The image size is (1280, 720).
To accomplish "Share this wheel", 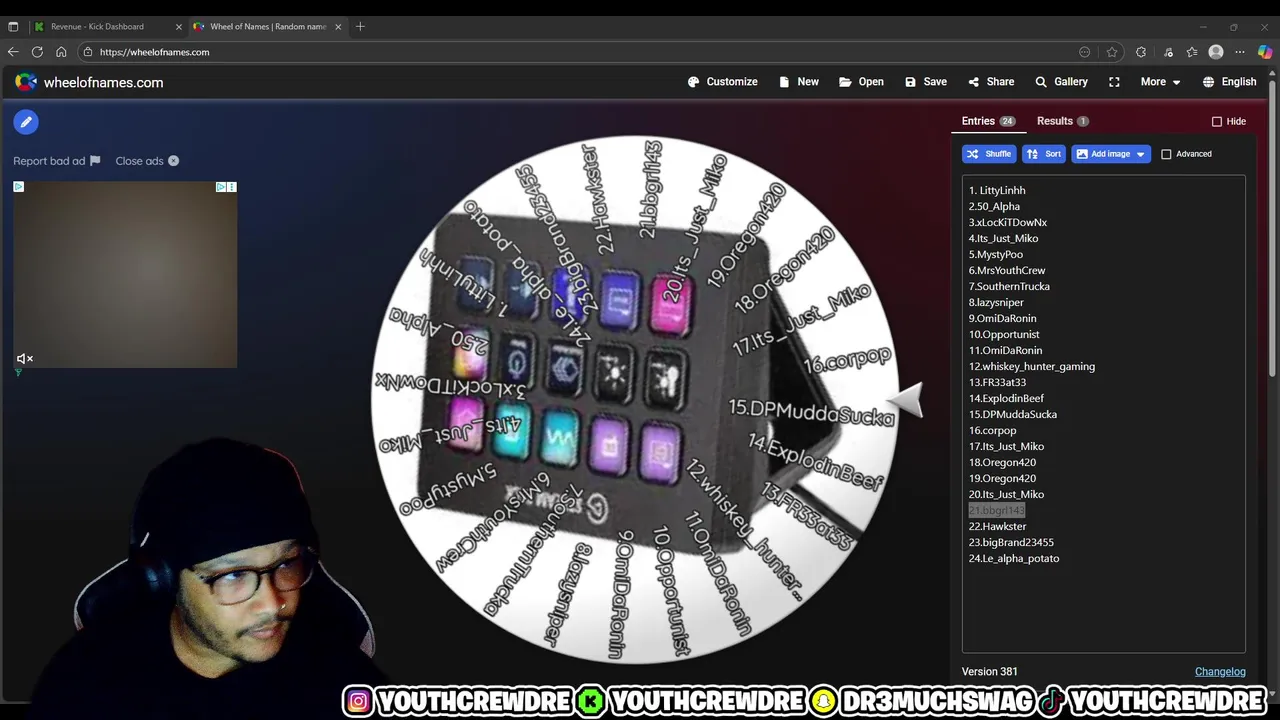I will [990, 82].
